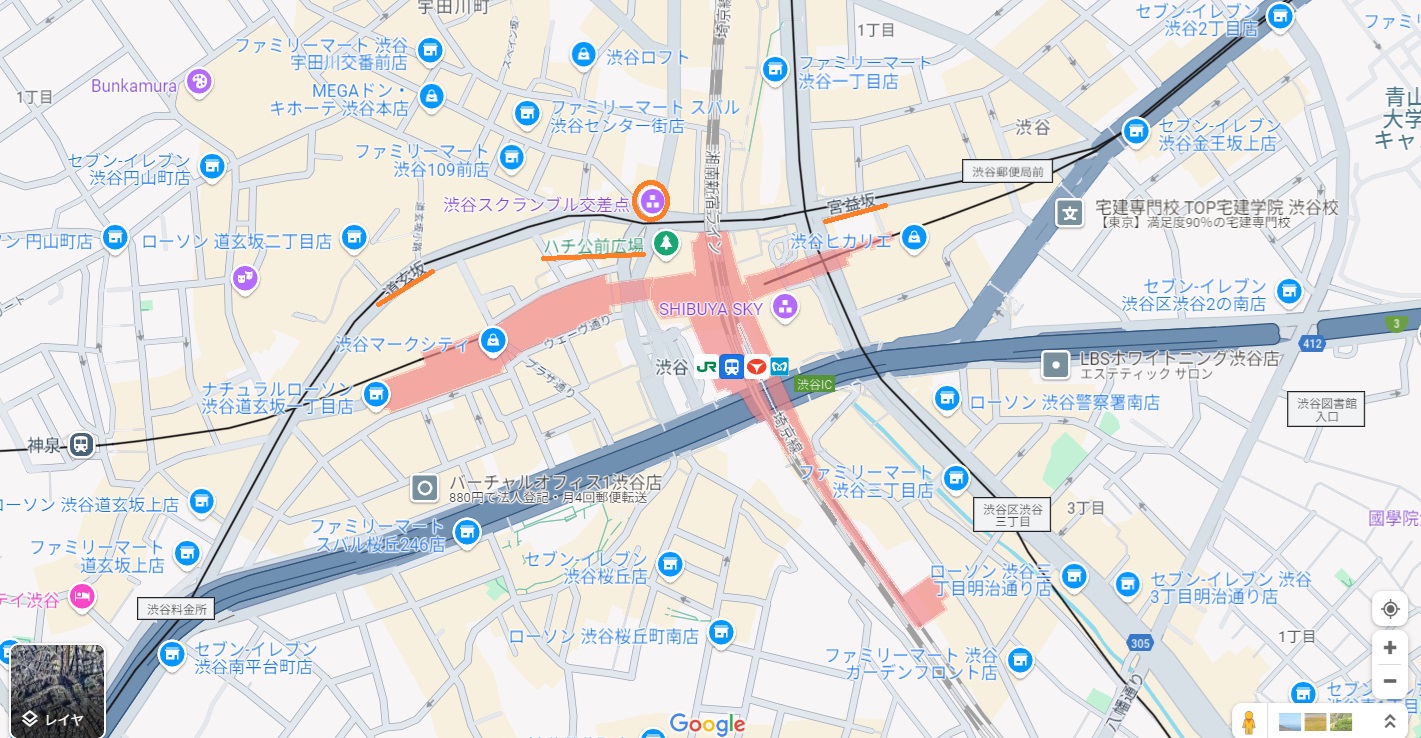Open the SHIBUYA SKY attraction marker
Viewport: 1421px width, 738px height.
click(786, 307)
